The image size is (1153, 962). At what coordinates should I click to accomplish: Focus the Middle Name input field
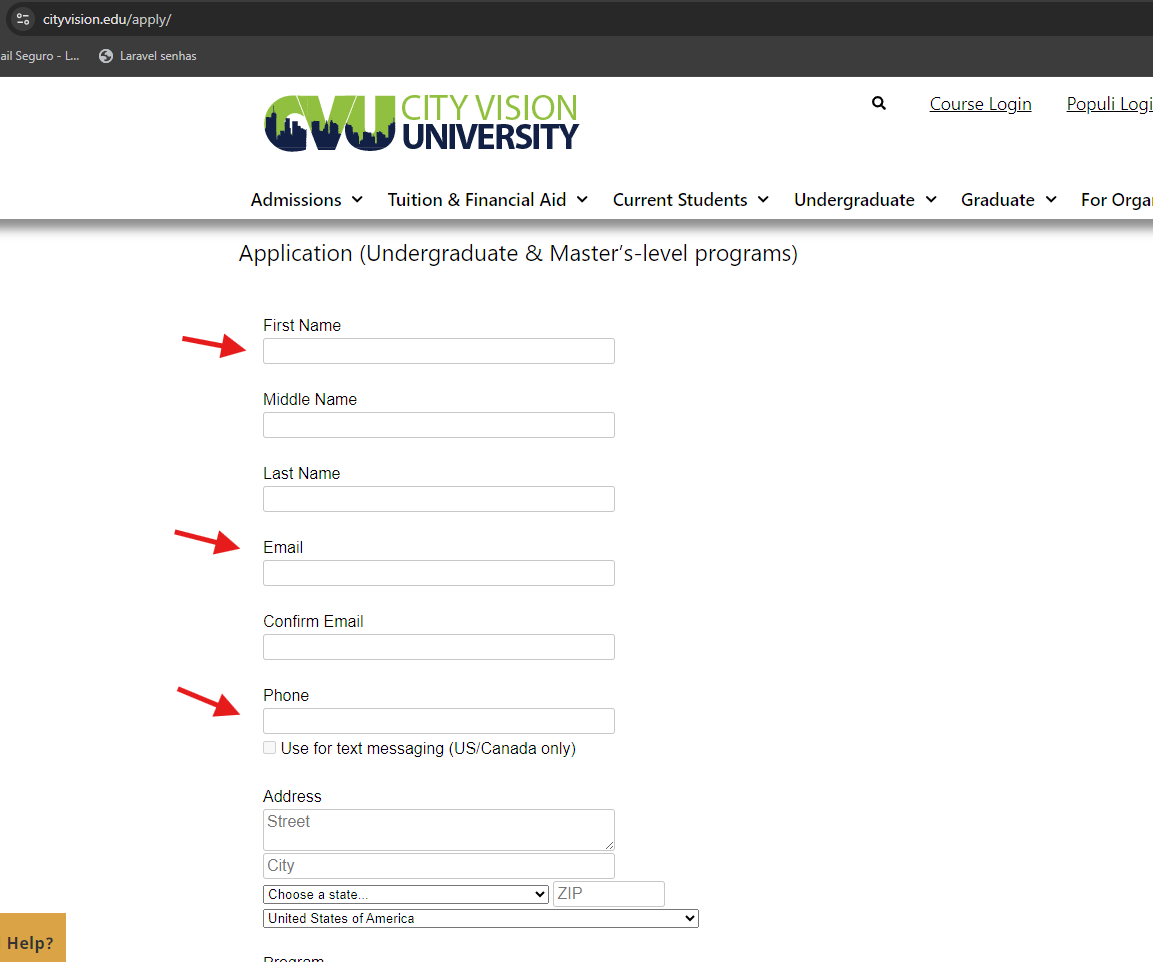[439, 425]
